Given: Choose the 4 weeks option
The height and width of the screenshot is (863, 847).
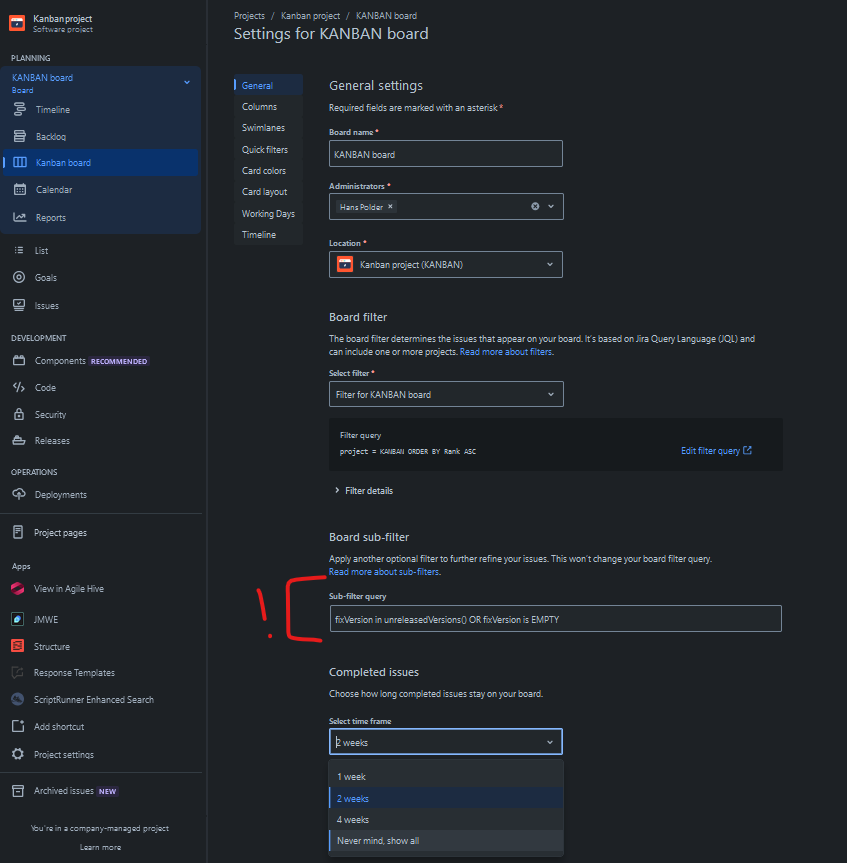Looking at the screenshot, I should pos(446,820).
